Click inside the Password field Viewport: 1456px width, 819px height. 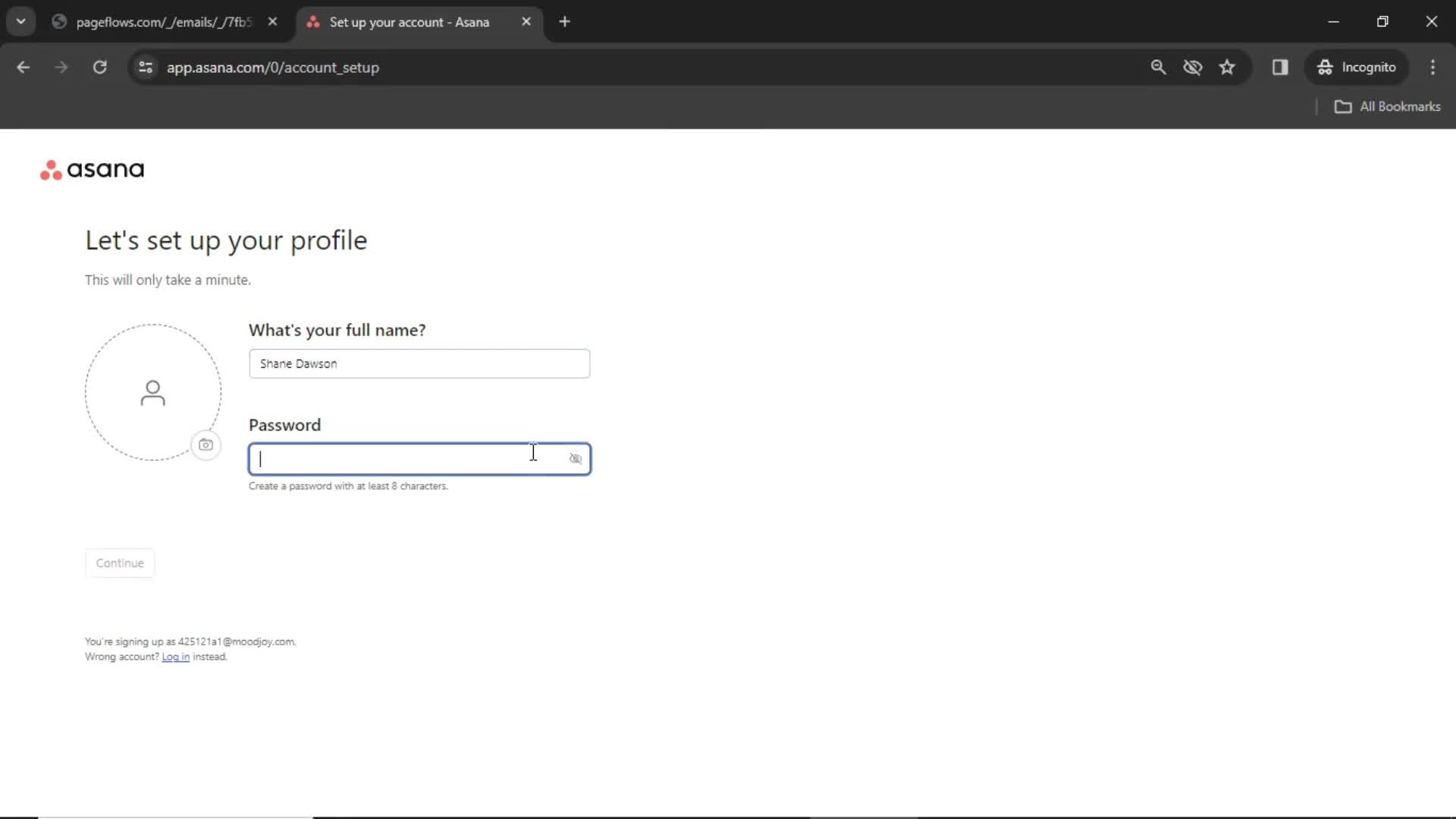tap(419, 459)
